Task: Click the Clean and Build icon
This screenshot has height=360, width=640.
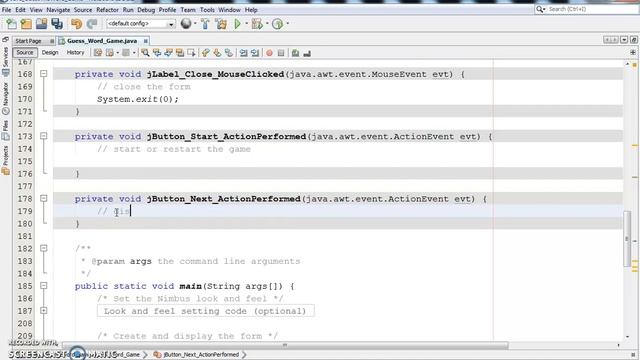Action: (221, 24)
